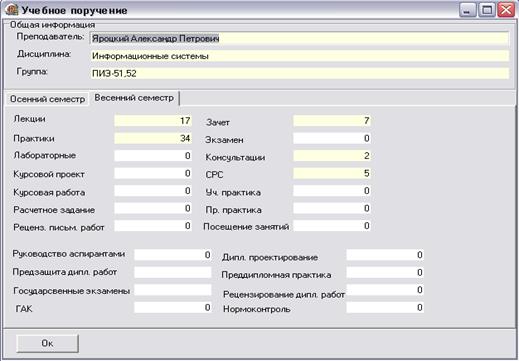
Task: Click the Практики hours field
Action: click(x=153, y=138)
